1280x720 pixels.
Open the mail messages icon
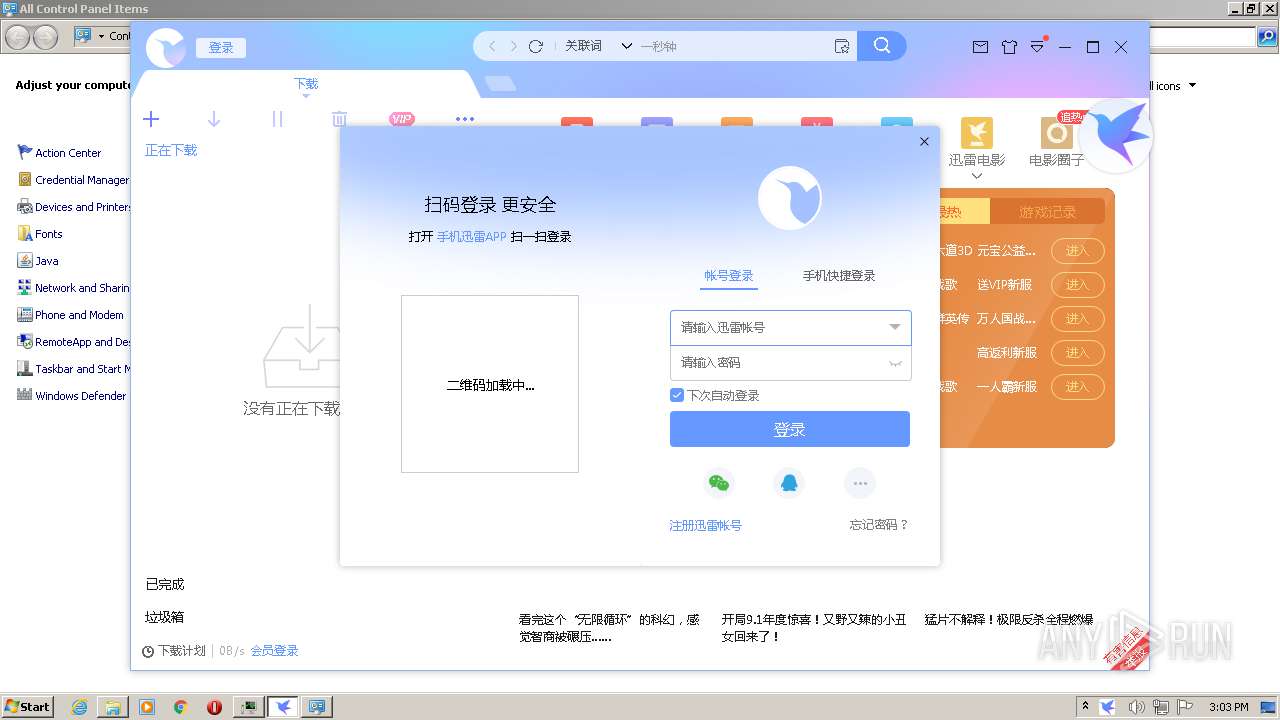click(x=980, y=47)
